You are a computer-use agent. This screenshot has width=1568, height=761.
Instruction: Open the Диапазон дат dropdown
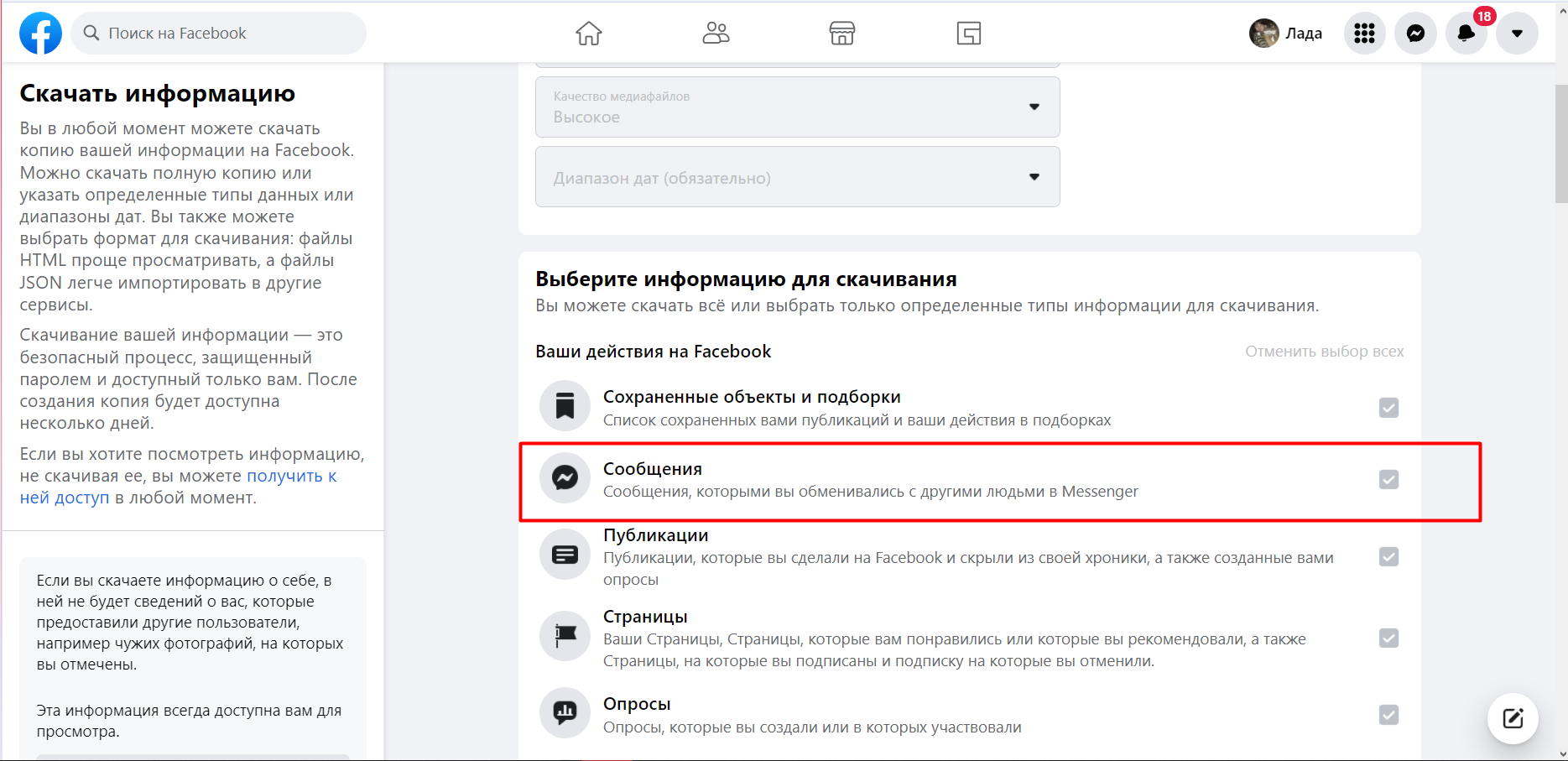797,177
